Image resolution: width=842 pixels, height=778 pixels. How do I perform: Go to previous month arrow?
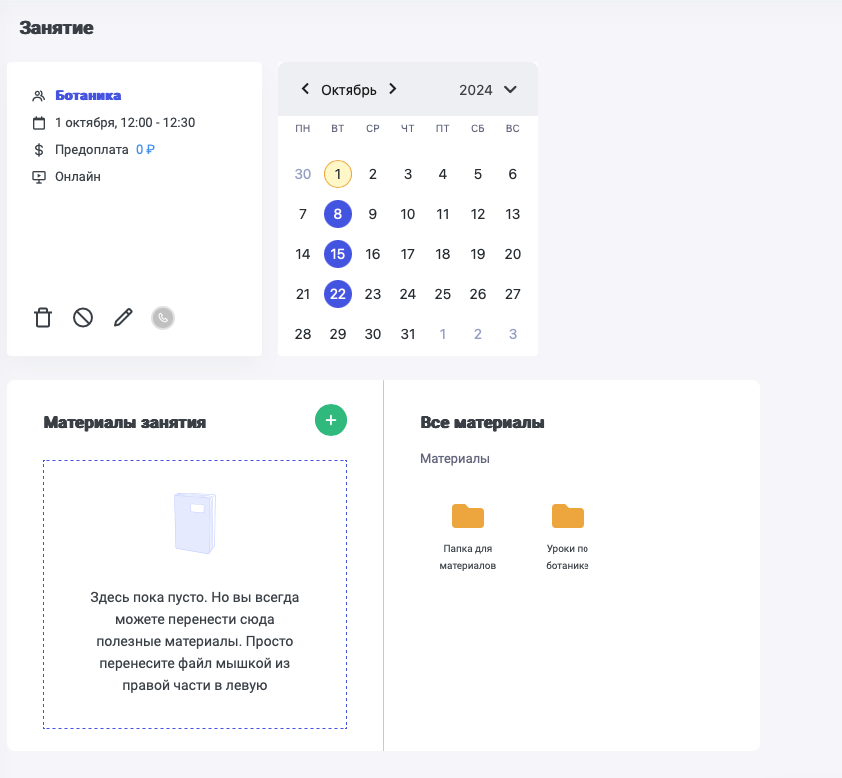tap(305, 89)
